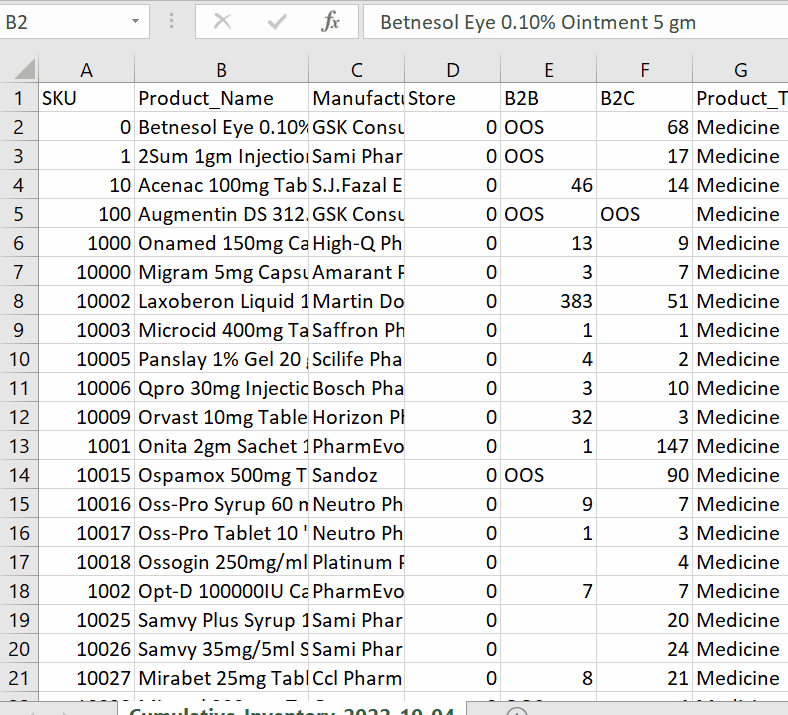Viewport: 788px width, 715px height.
Task: Select the Opt-D 100000IU cell
Action: (x=221, y=591)
